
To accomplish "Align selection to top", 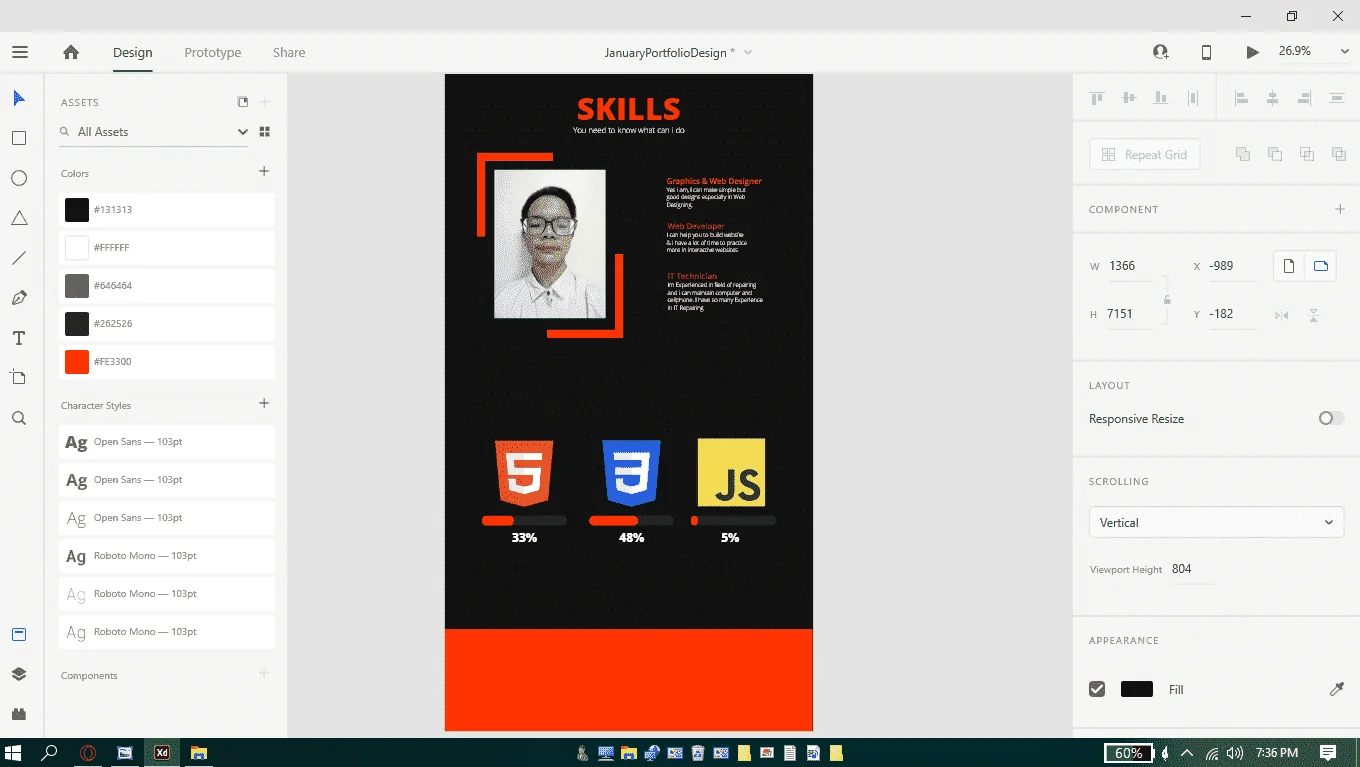I will [x=1097, y=98].
